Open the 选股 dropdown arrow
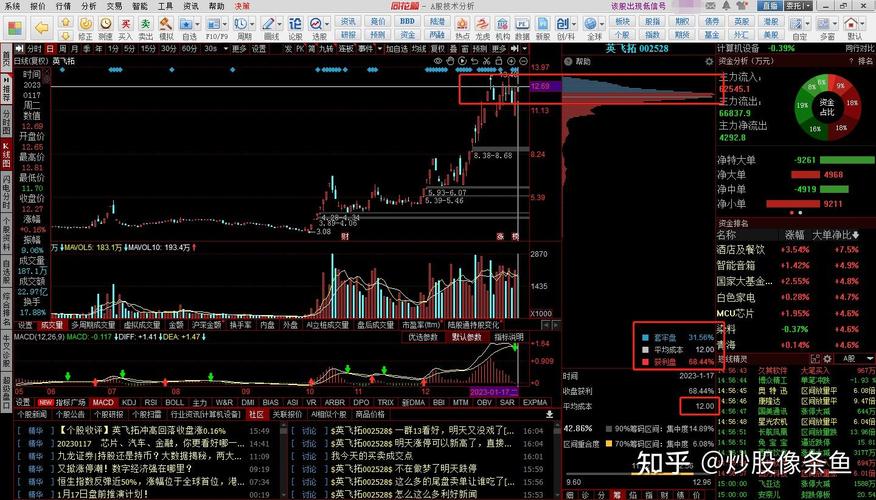Image resolution: width=876 pixels, height=500 pixels. click(x=327, y=24)
